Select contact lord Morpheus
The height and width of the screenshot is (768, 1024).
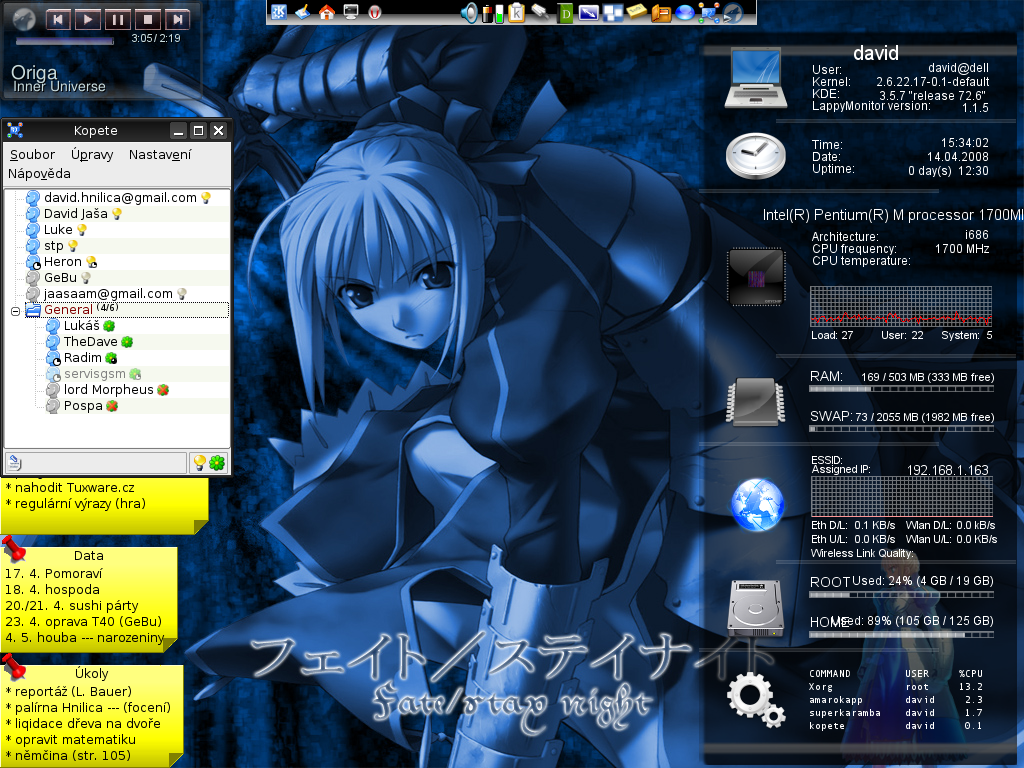[108, 390]
